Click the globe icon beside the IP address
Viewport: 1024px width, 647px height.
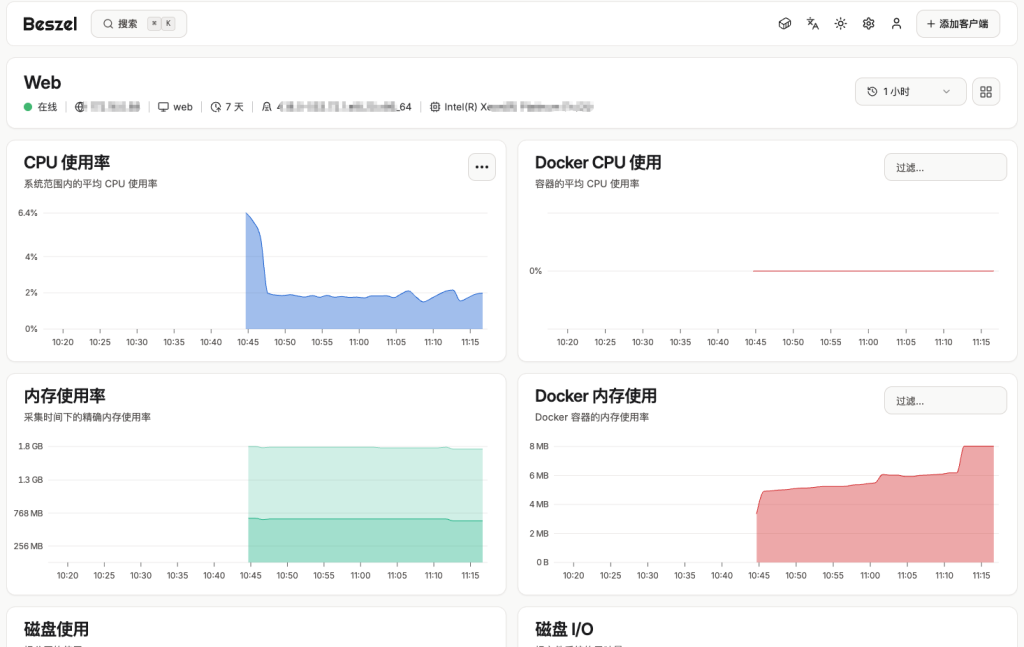click(81, 107)
